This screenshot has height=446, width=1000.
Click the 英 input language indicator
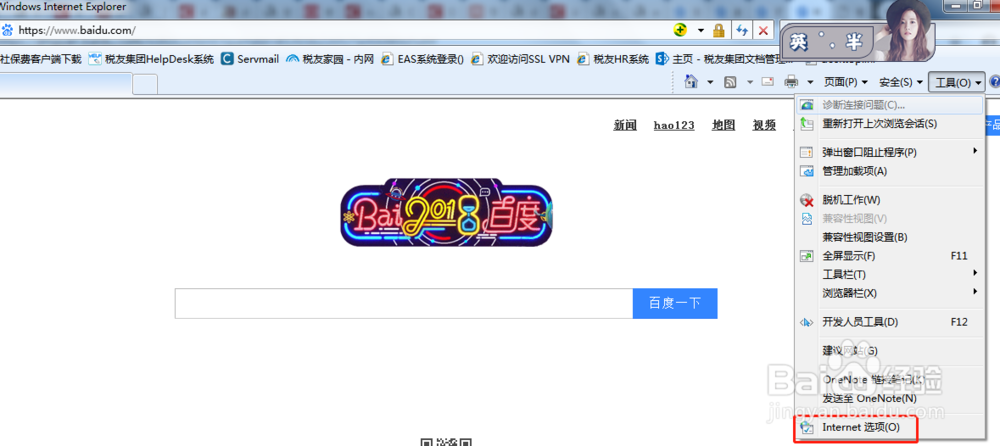[x=798, y=42]
